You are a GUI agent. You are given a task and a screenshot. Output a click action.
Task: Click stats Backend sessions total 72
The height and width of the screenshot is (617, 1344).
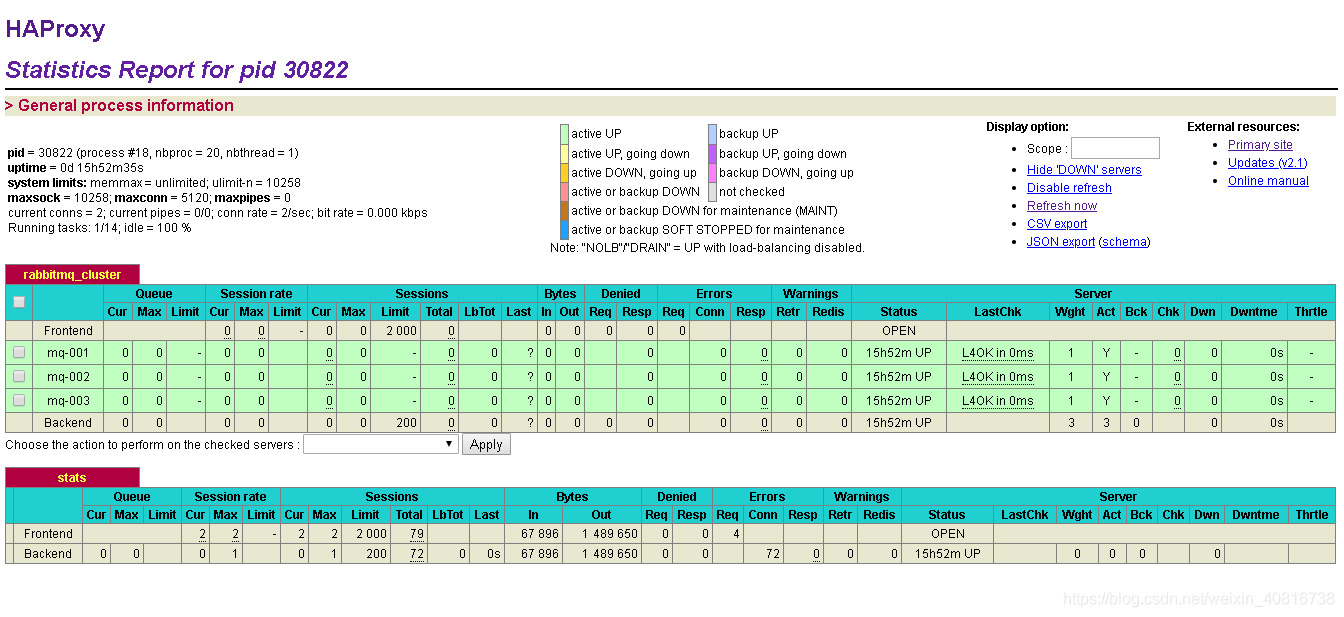click(417, 553)
